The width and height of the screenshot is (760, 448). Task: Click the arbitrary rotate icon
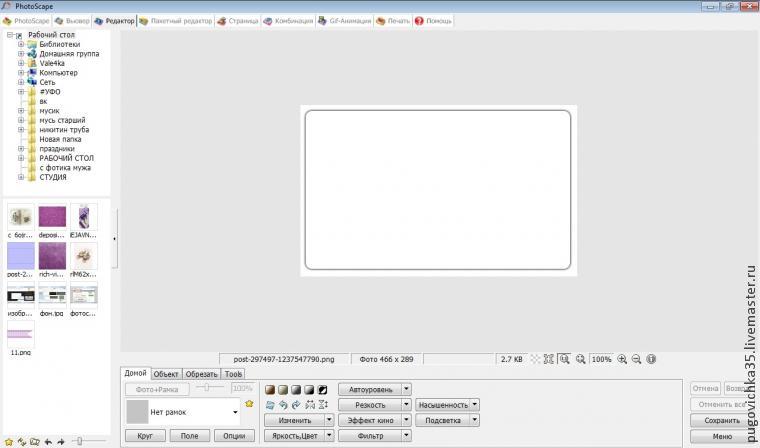[x=270, y=404]
